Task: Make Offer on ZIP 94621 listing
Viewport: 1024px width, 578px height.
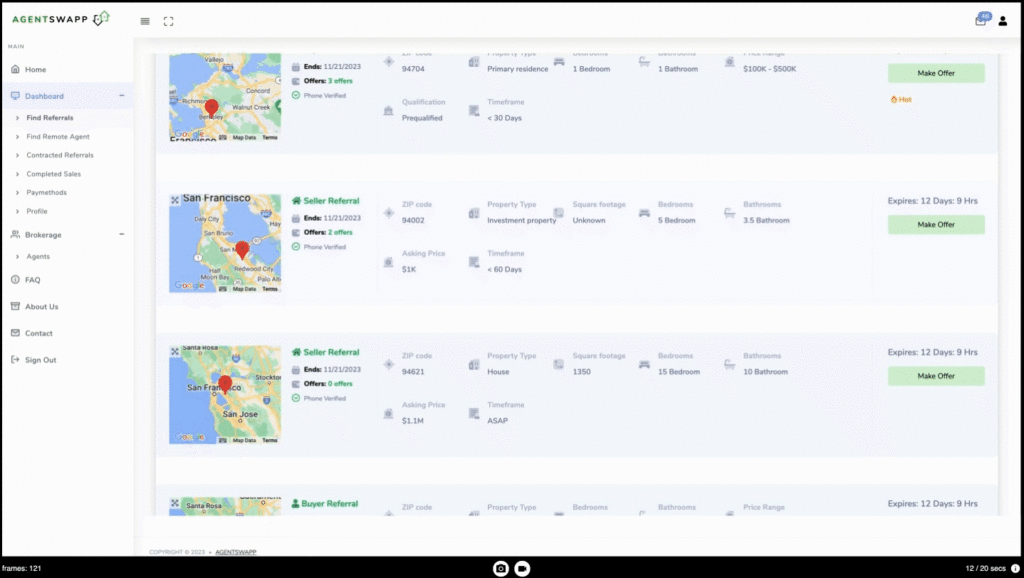Action: coord(936,376)
